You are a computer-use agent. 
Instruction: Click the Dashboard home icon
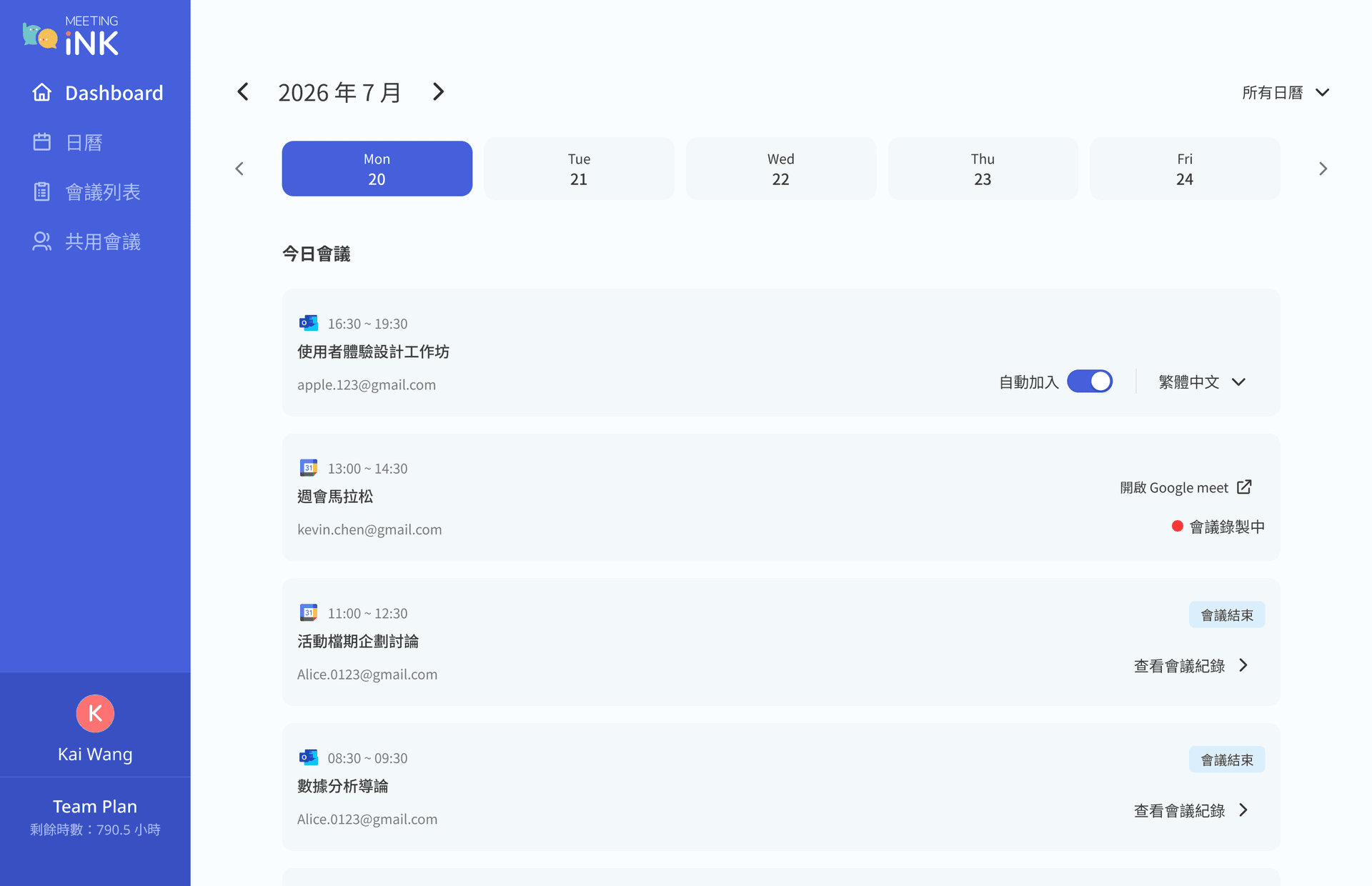pos(42,92)
